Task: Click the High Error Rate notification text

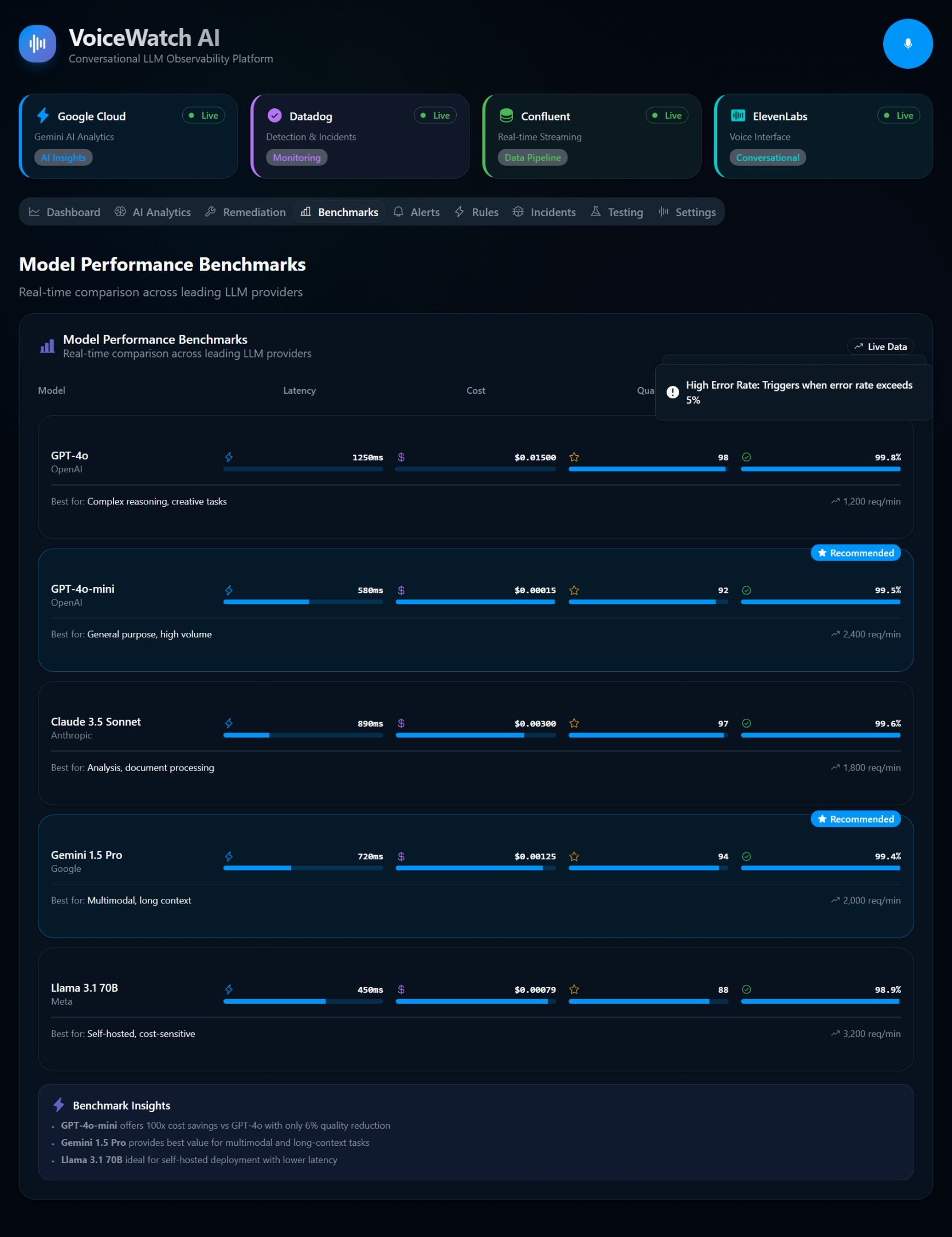Action: 799,393
